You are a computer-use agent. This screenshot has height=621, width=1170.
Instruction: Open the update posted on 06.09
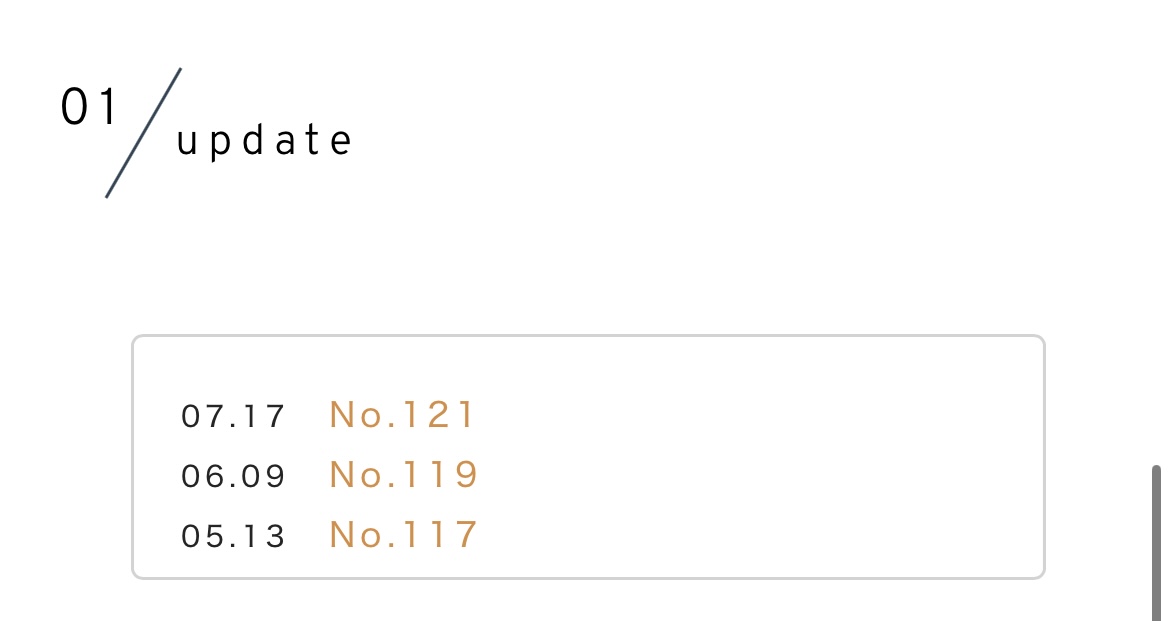pos(404,475)
